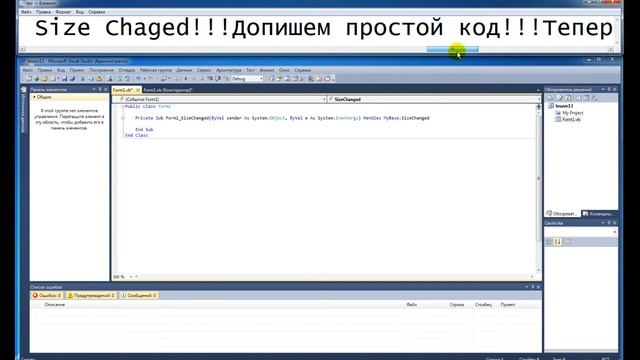Click the Notepad horizontal scrollbar thumb
Viewport: 640px width, 360px height.
(453, 49)
